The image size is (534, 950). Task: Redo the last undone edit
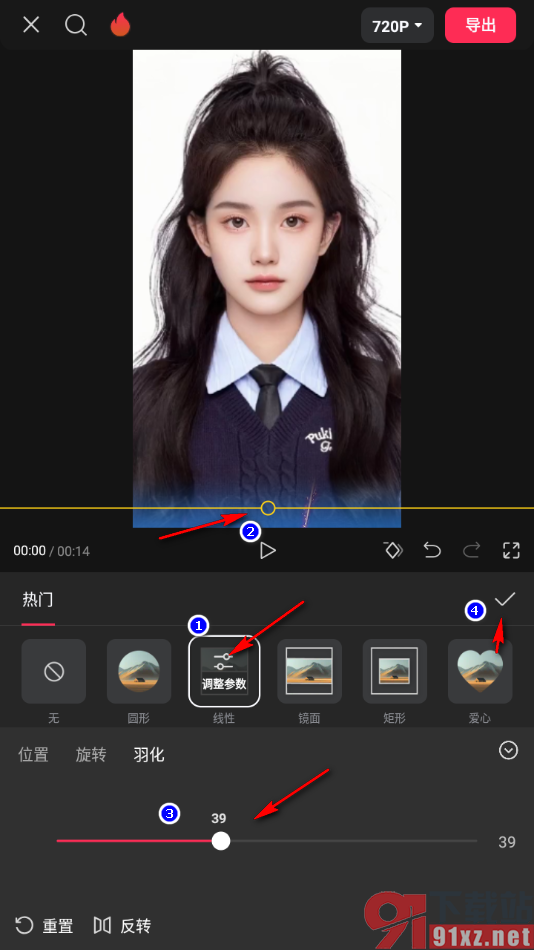click(472, 550)
